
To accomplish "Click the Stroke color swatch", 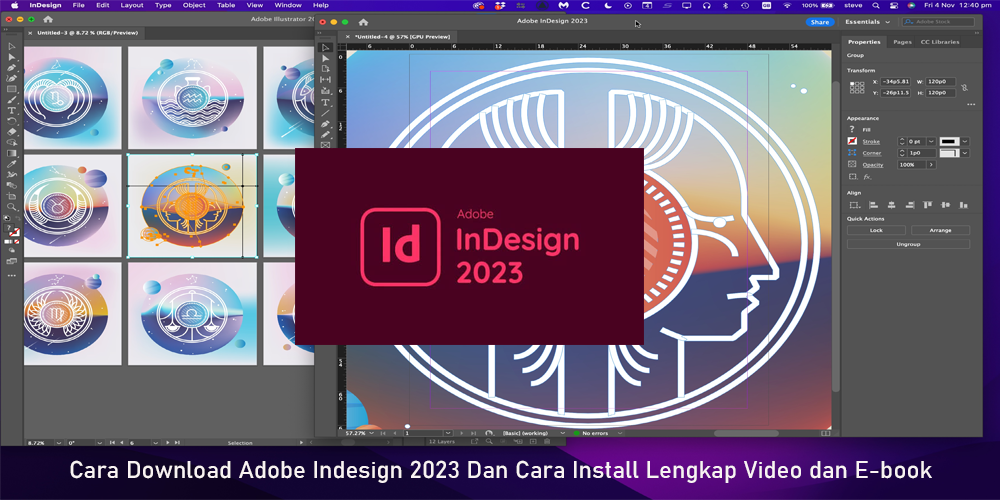I will click(852, 141).
